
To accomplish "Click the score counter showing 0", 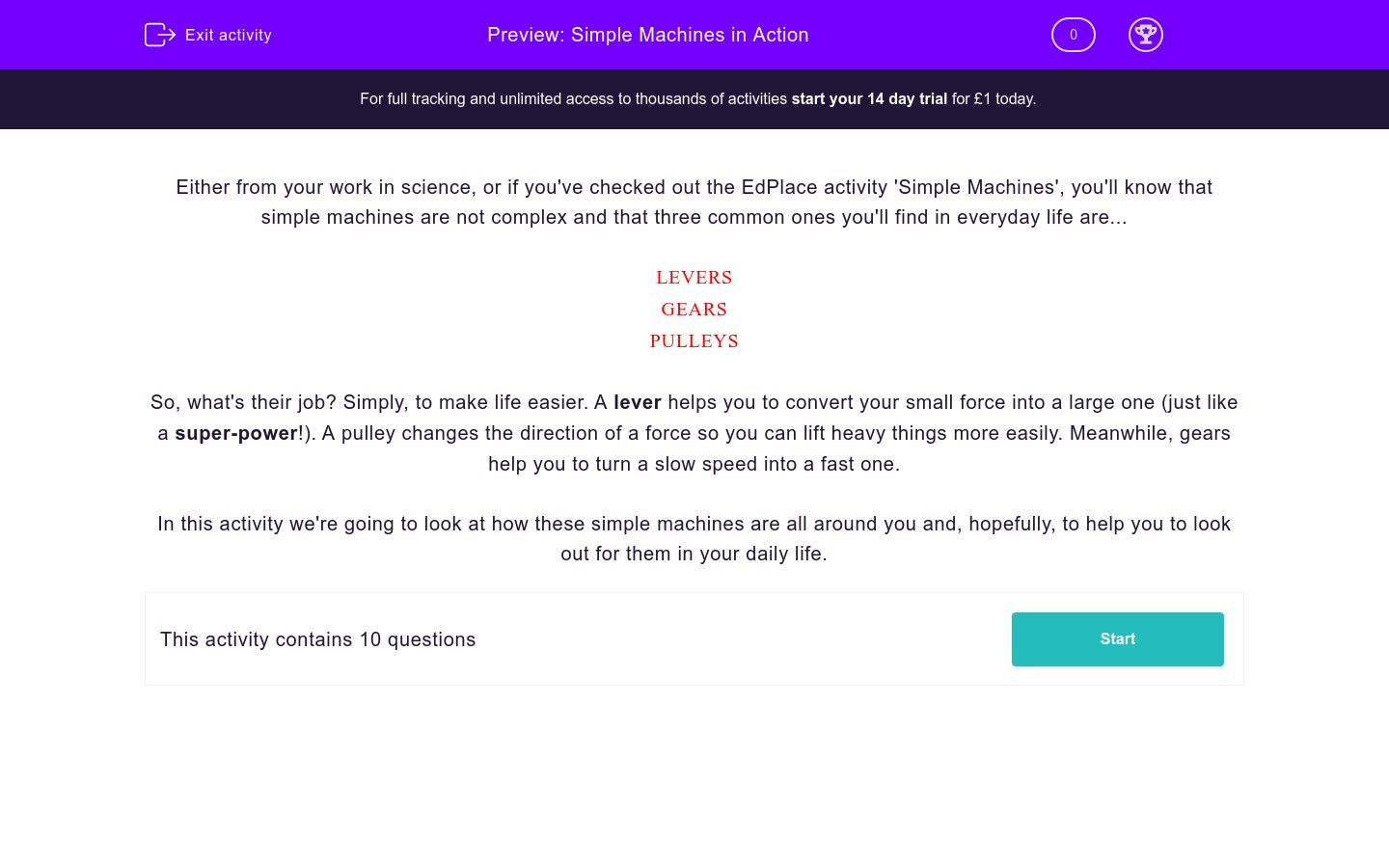I will (1073, 35).
